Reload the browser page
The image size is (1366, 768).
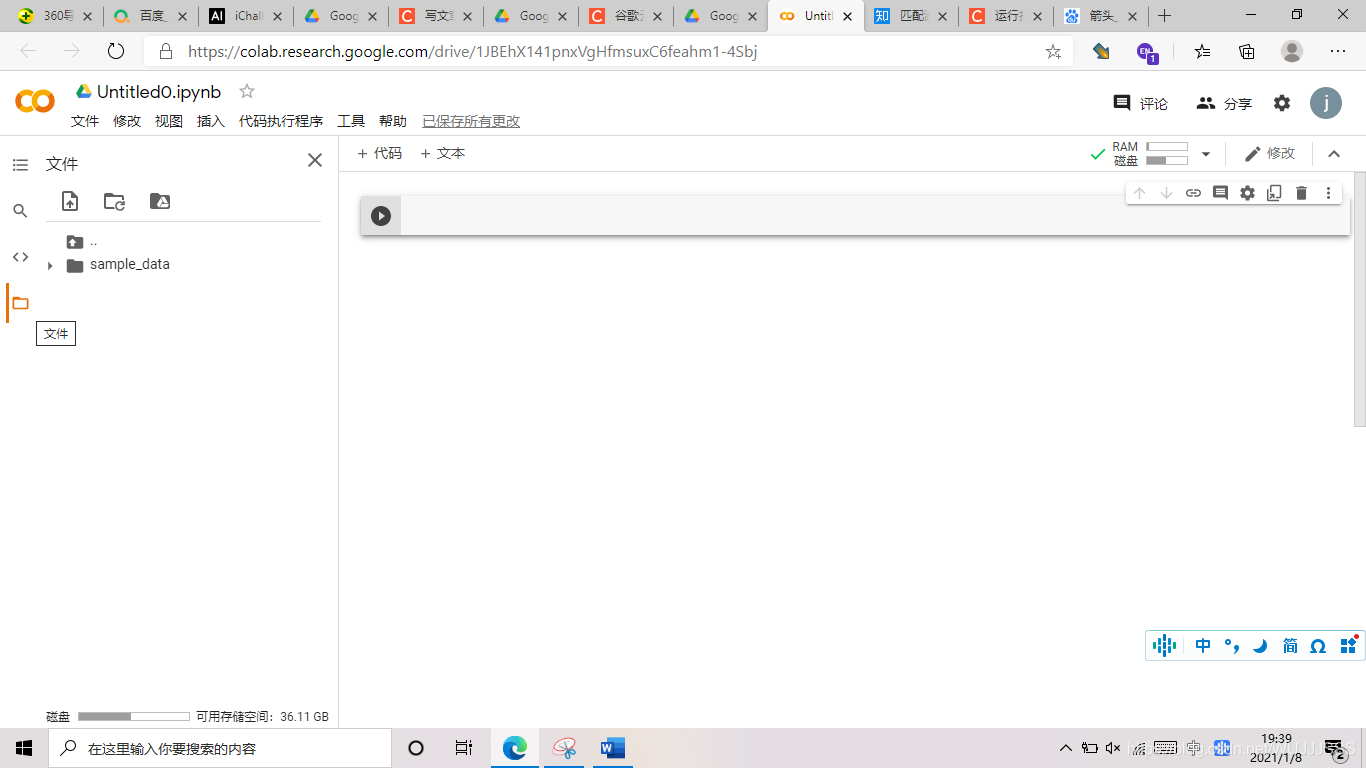coord(116,51)
